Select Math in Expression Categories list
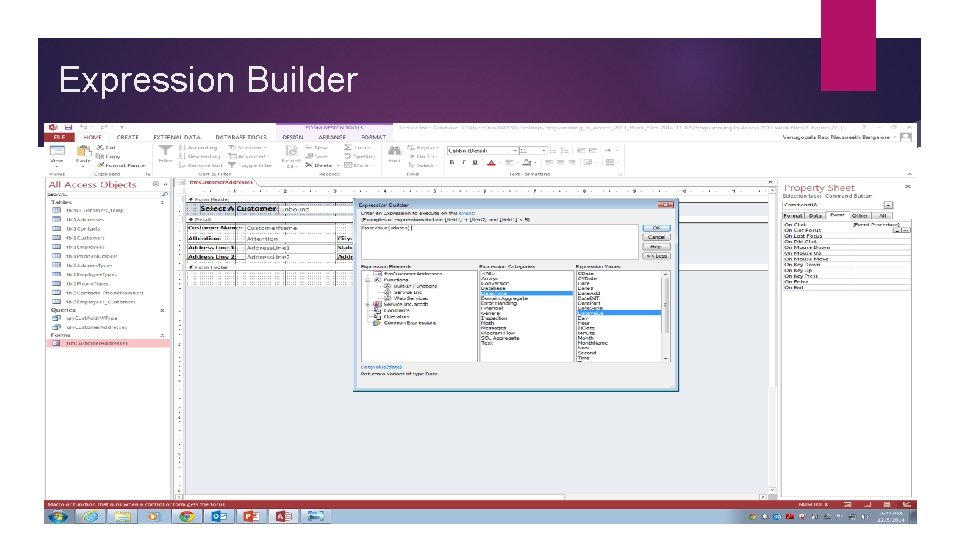 click(x=487, y=323)
